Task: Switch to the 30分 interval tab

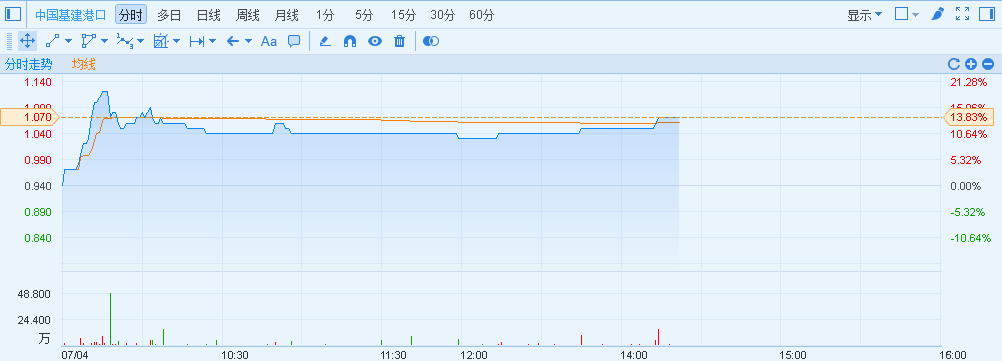Action: pyautogui.click(x=442, y=15)
